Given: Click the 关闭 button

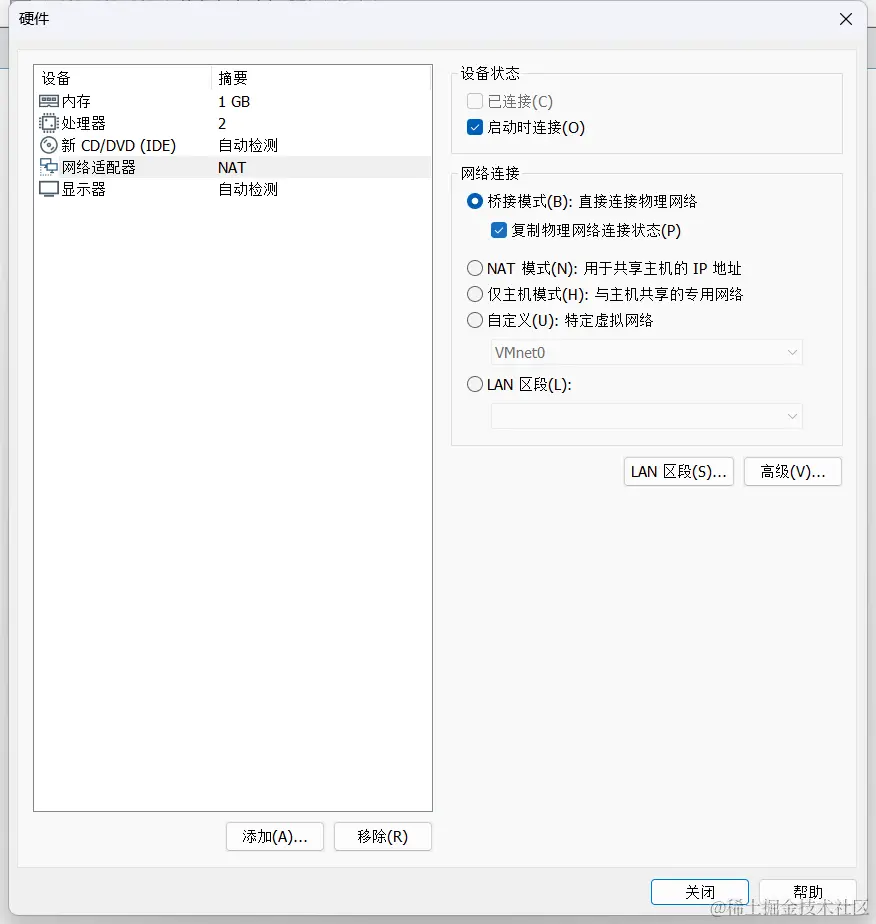Looking at the screenshot, I should click(700, 892).
